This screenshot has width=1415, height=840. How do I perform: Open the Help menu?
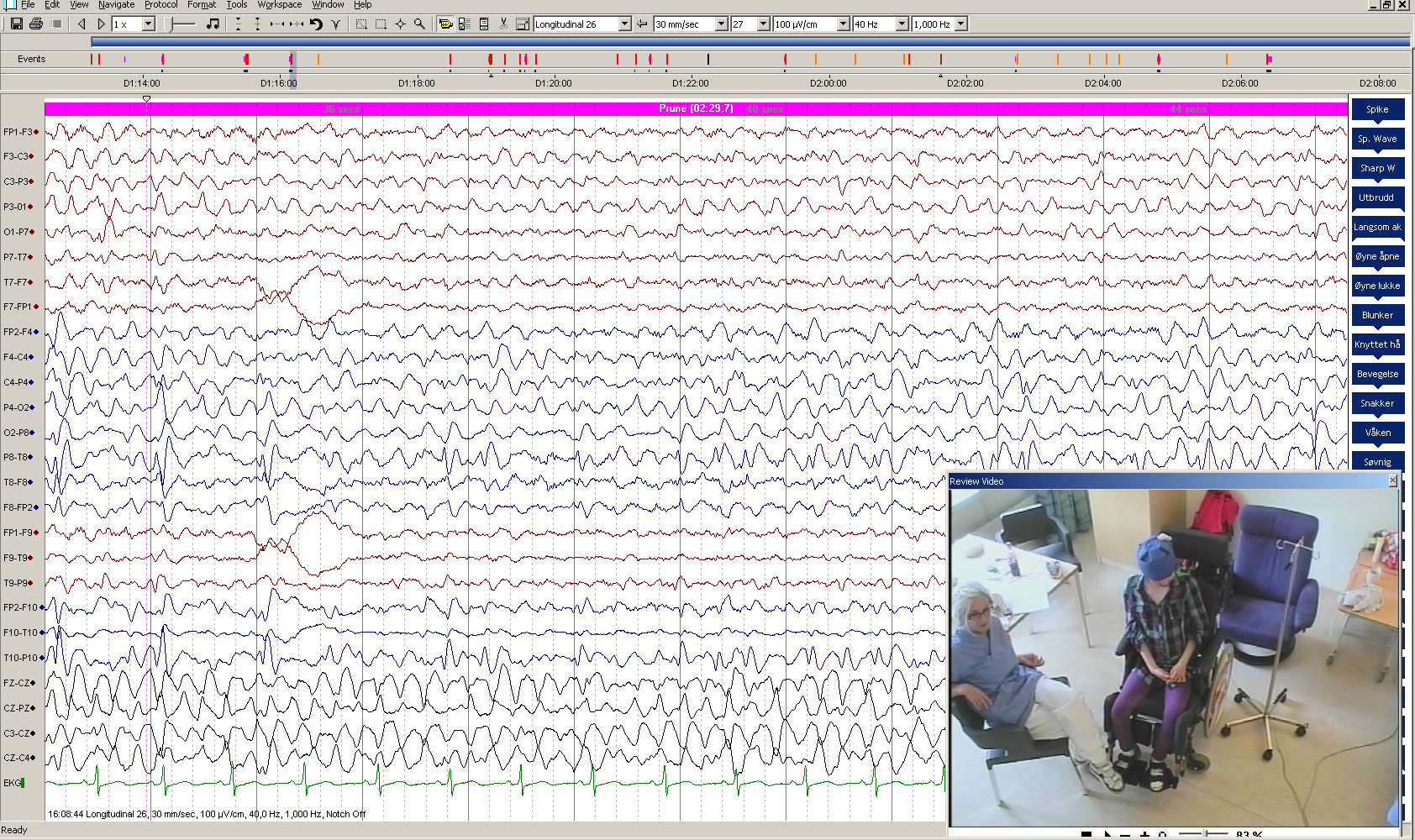point(362,5)
